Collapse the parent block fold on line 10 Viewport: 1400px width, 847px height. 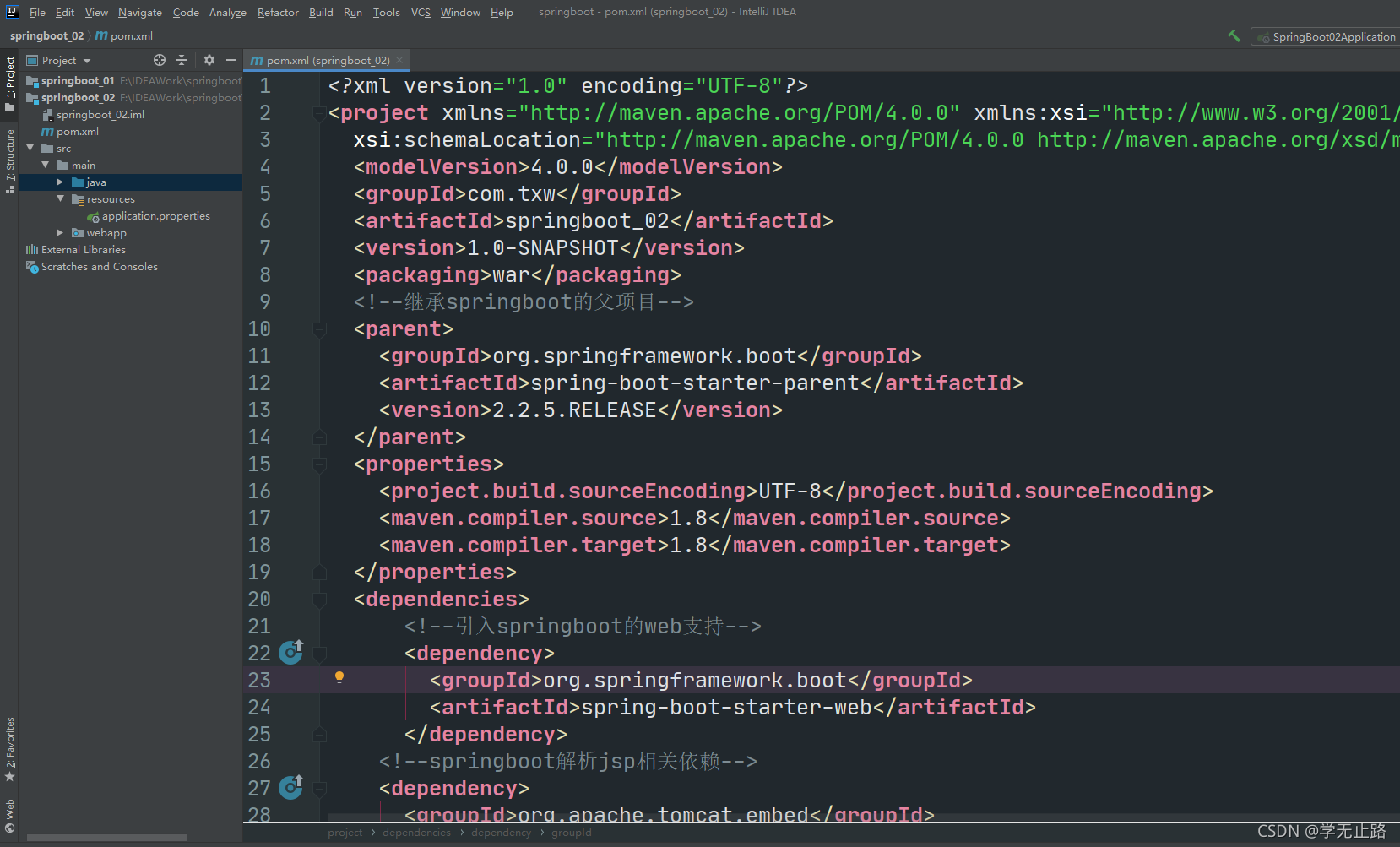320,329
